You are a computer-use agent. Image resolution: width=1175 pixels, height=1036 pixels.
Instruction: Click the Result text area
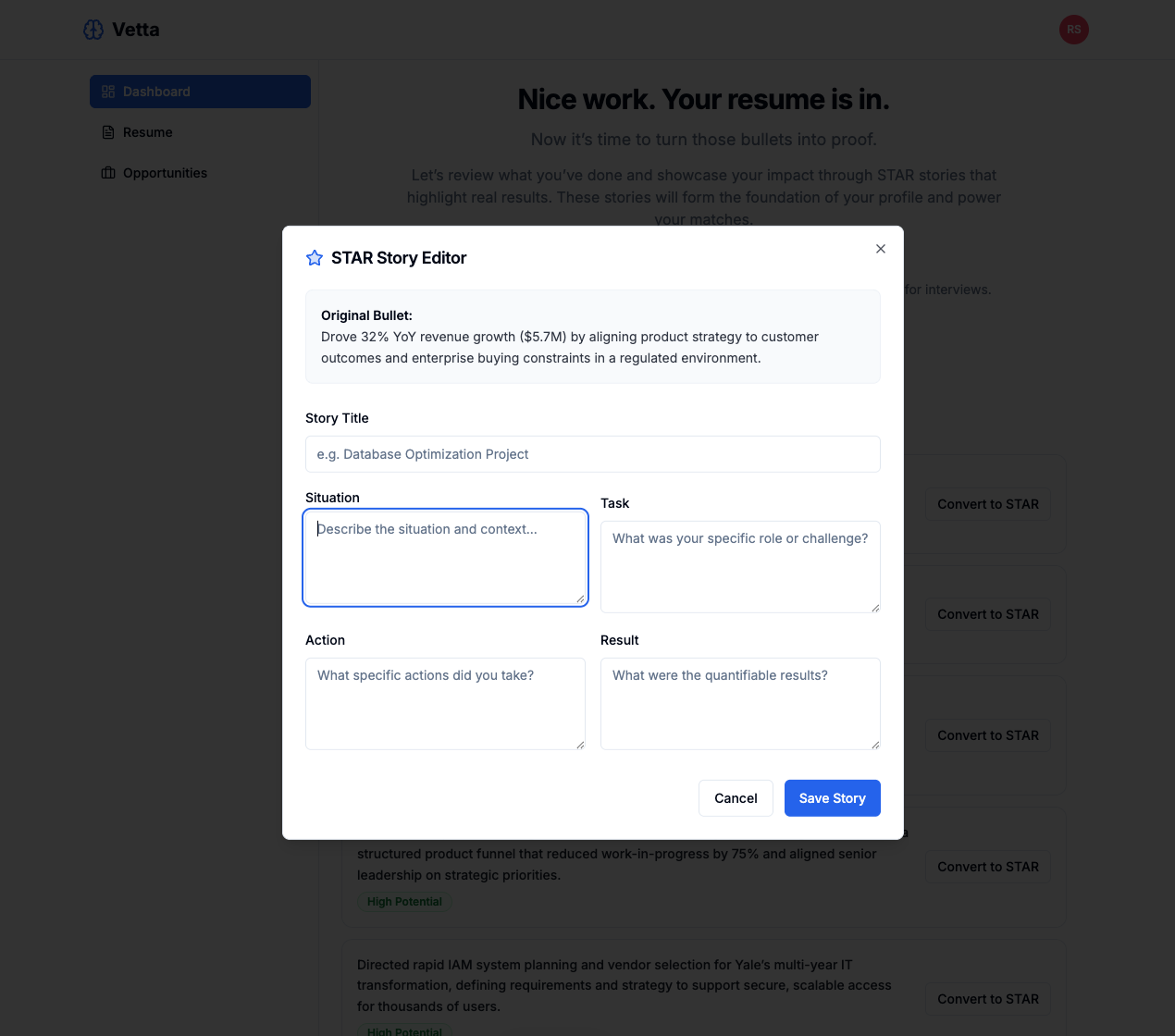tap(739, 701)
